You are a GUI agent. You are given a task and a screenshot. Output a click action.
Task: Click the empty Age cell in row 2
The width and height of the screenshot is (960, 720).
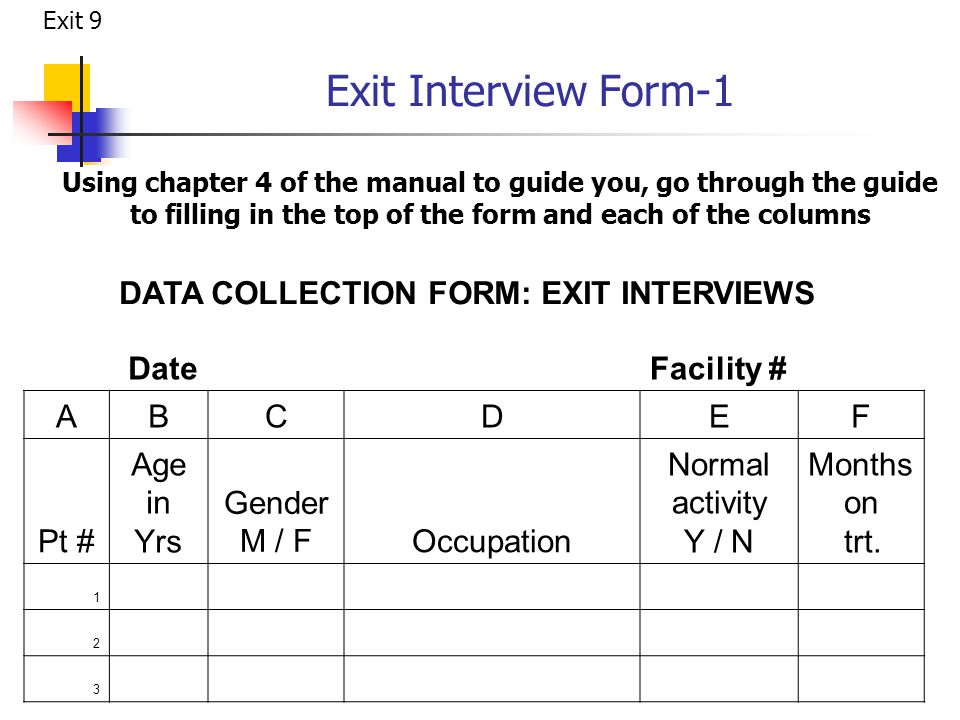click(x=159, y=633)
